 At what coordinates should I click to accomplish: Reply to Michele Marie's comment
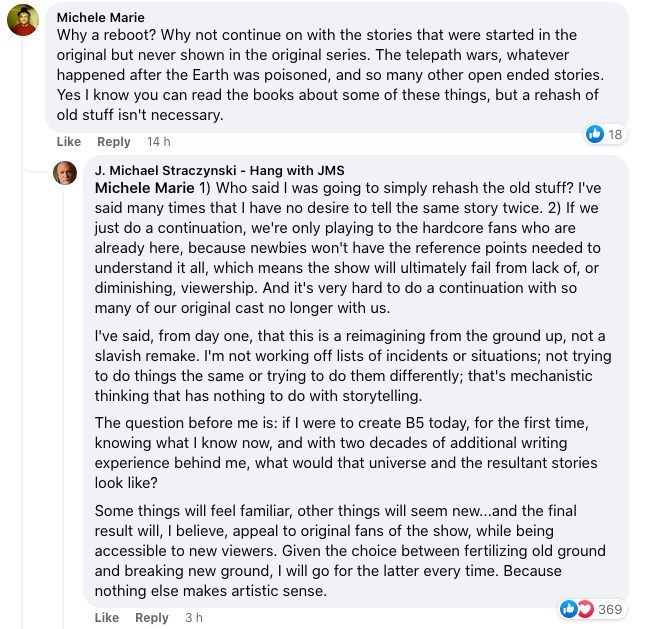(114, 142)
